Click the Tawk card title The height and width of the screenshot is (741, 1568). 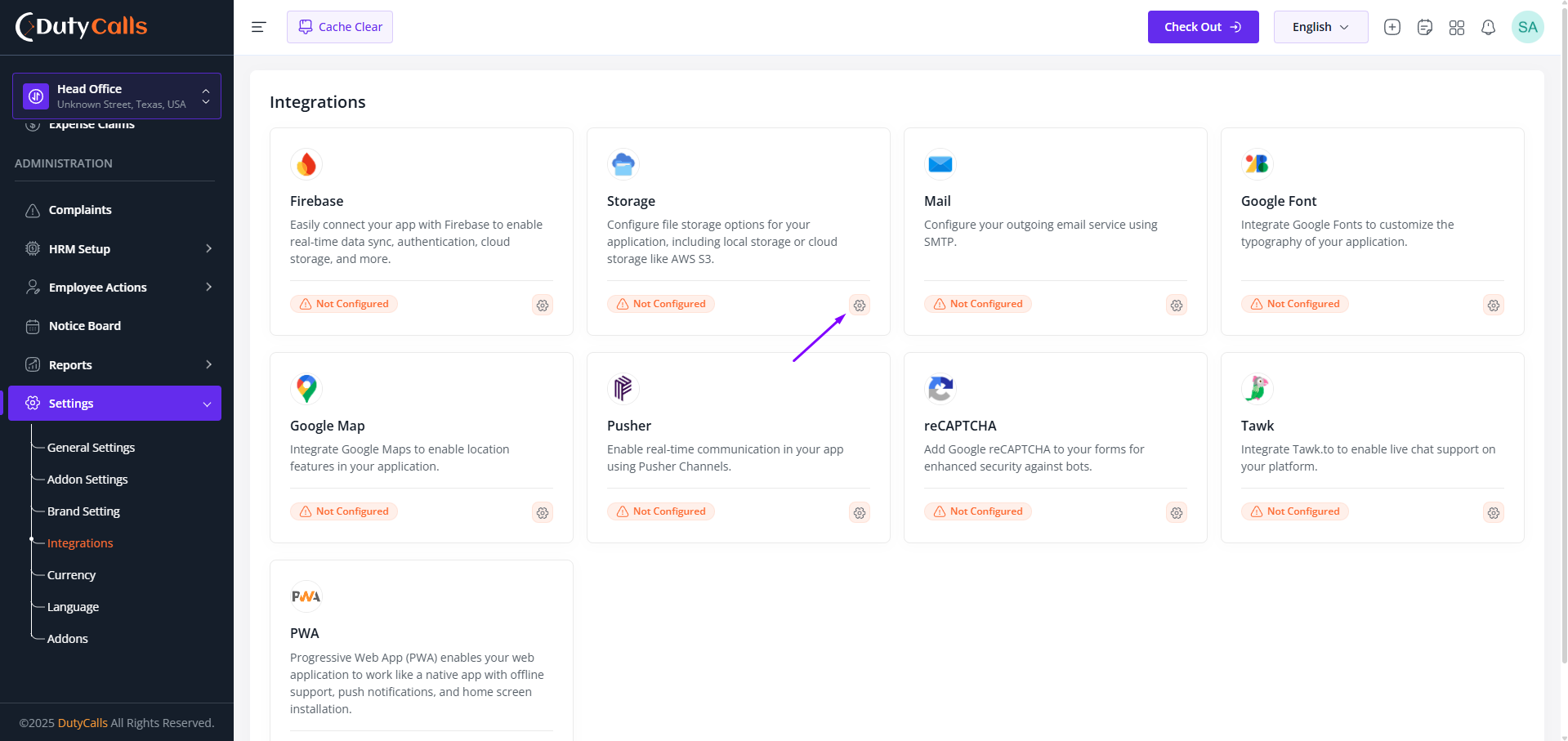pos(1257,426)
